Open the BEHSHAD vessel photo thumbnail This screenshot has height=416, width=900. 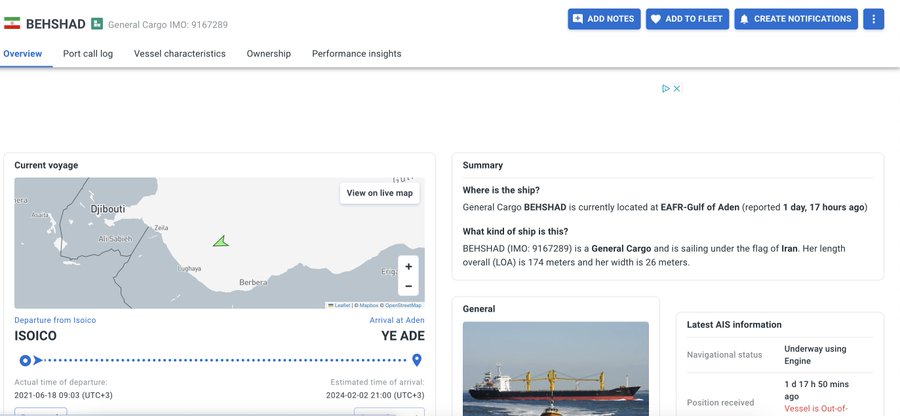click(x=556, y=368)
